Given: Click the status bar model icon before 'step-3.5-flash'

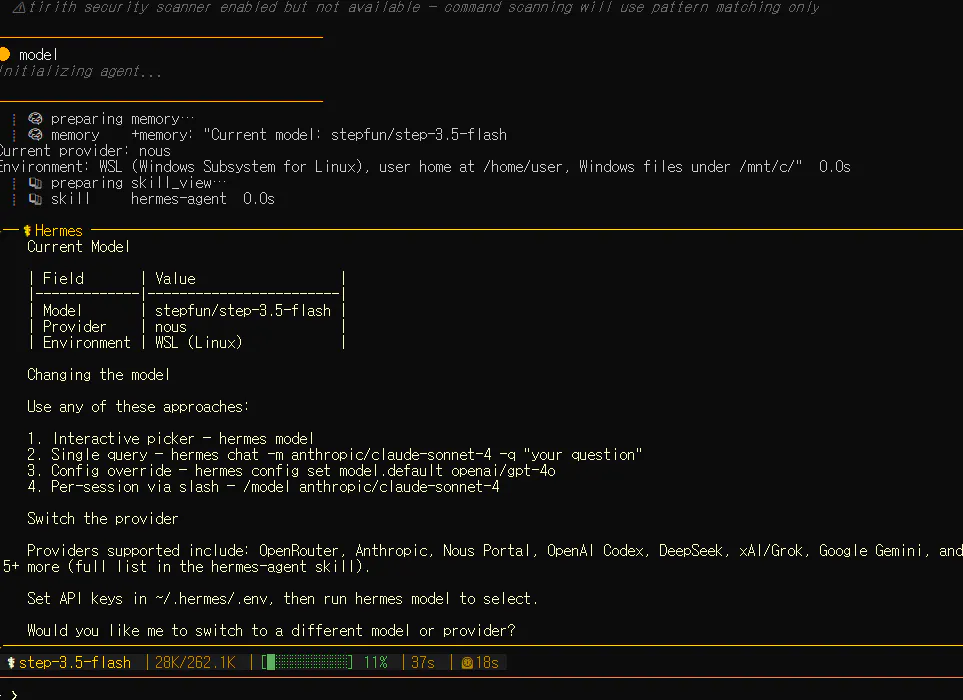Looking at the screenshot, I should click(10, 663).
